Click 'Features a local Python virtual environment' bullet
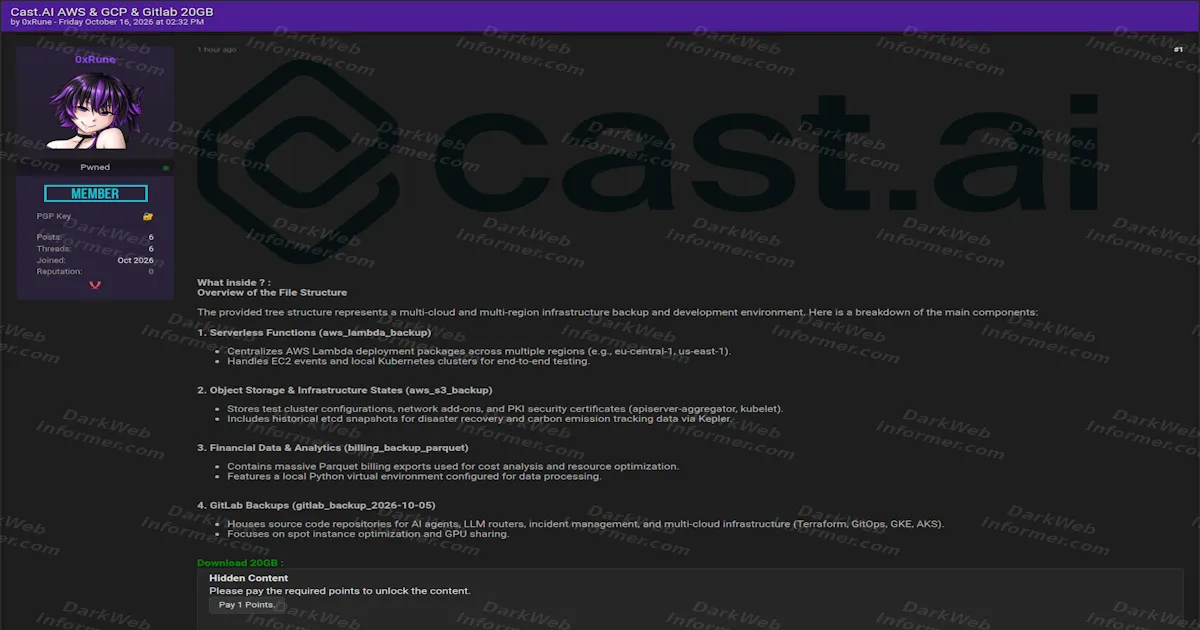 click(x=414, y=477)
